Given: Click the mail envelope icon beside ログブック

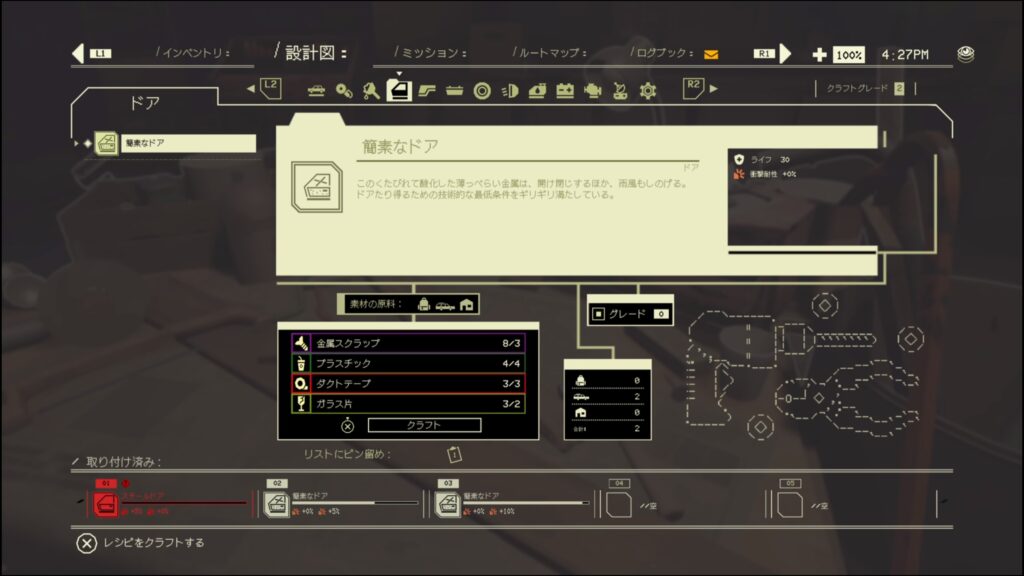Looking at the screenshot, I should 711,54.
